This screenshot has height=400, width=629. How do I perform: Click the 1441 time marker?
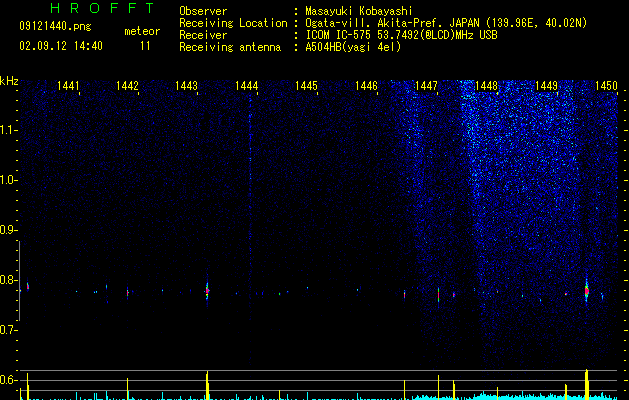tap(68, 86)
